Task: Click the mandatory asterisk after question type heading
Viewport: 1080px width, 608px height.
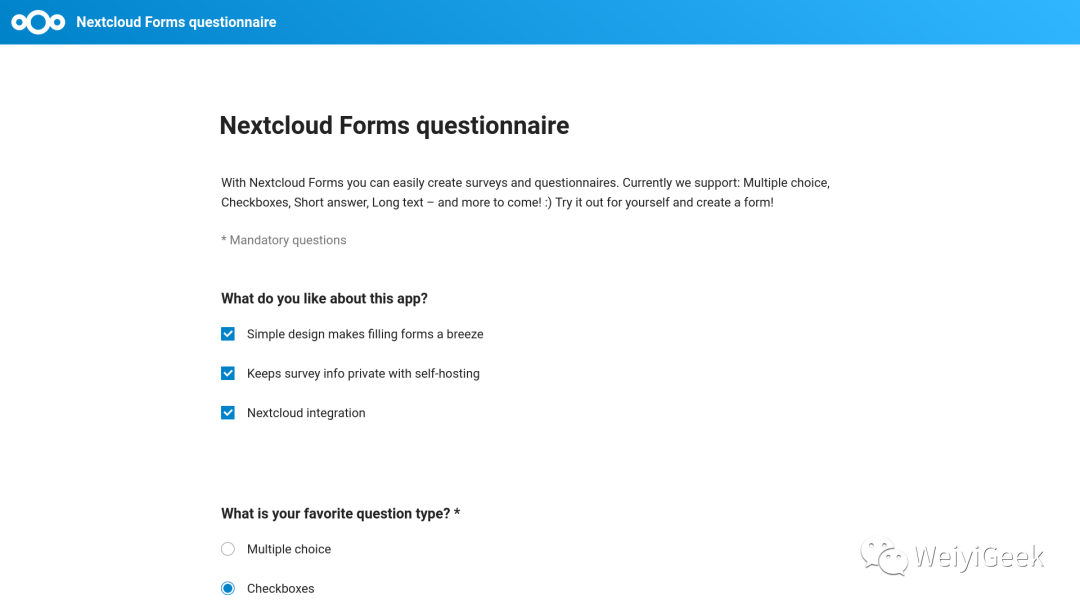Action: click(x=457, y=513)
